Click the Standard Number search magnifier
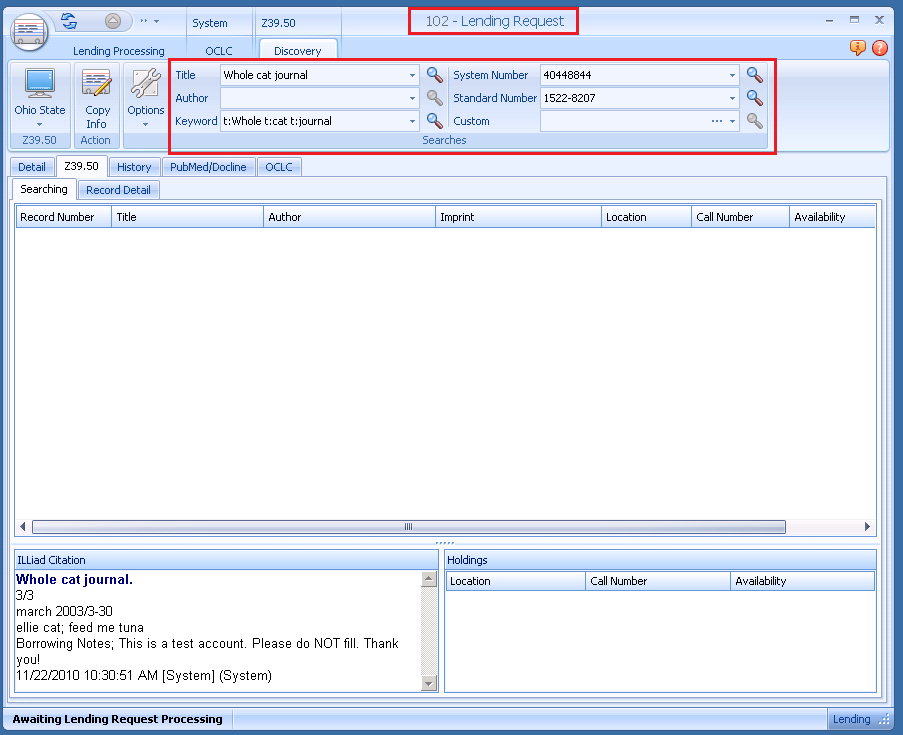Screen dimensions: 903x735 tap(754, 98)
